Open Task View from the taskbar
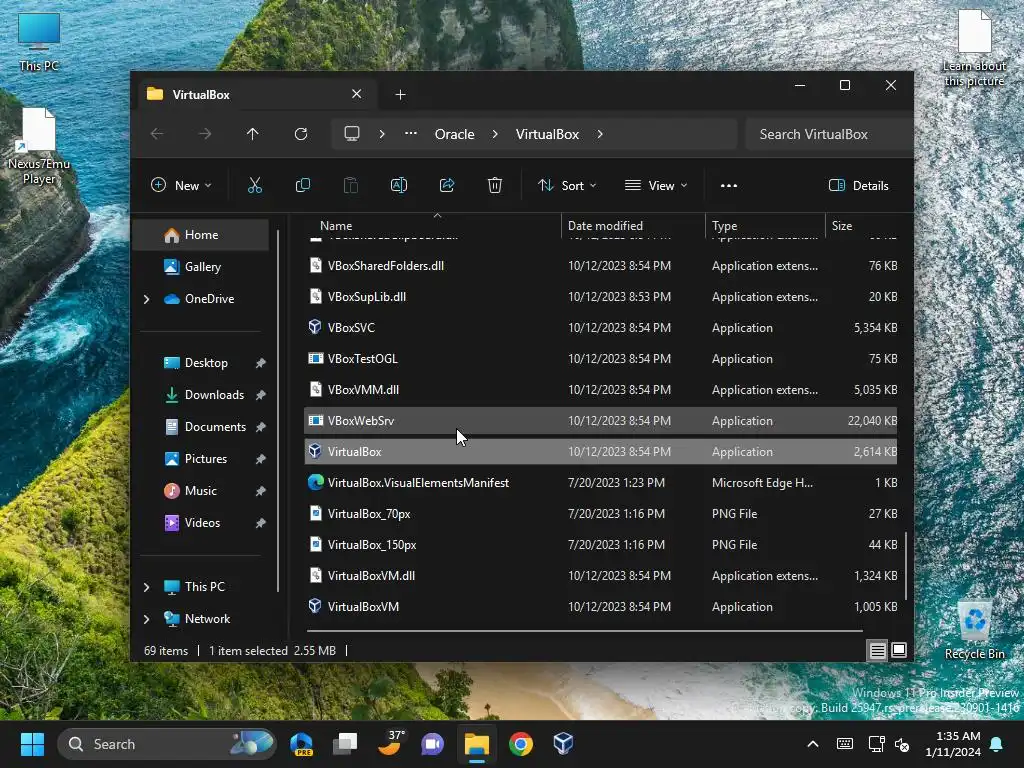The width and height of the screenshot is (1024, 768). tap(345, 743)
